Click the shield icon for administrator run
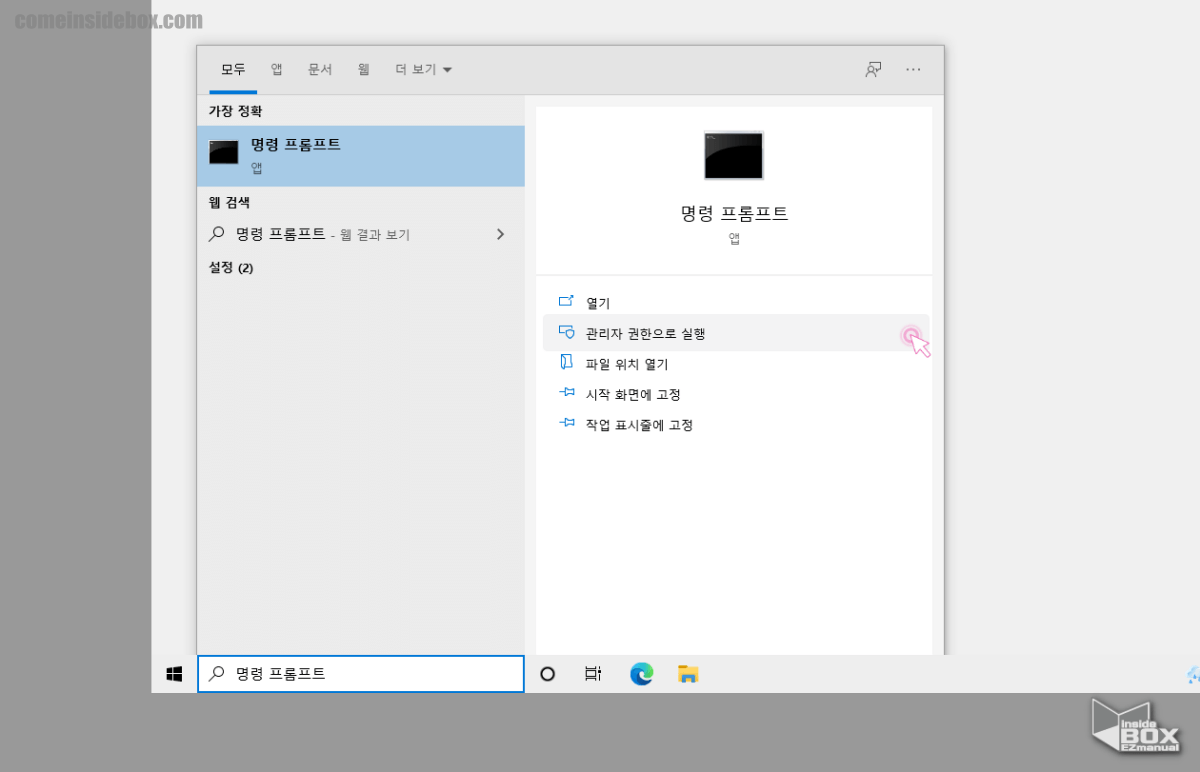1200x772 pixels. point(566,332)
